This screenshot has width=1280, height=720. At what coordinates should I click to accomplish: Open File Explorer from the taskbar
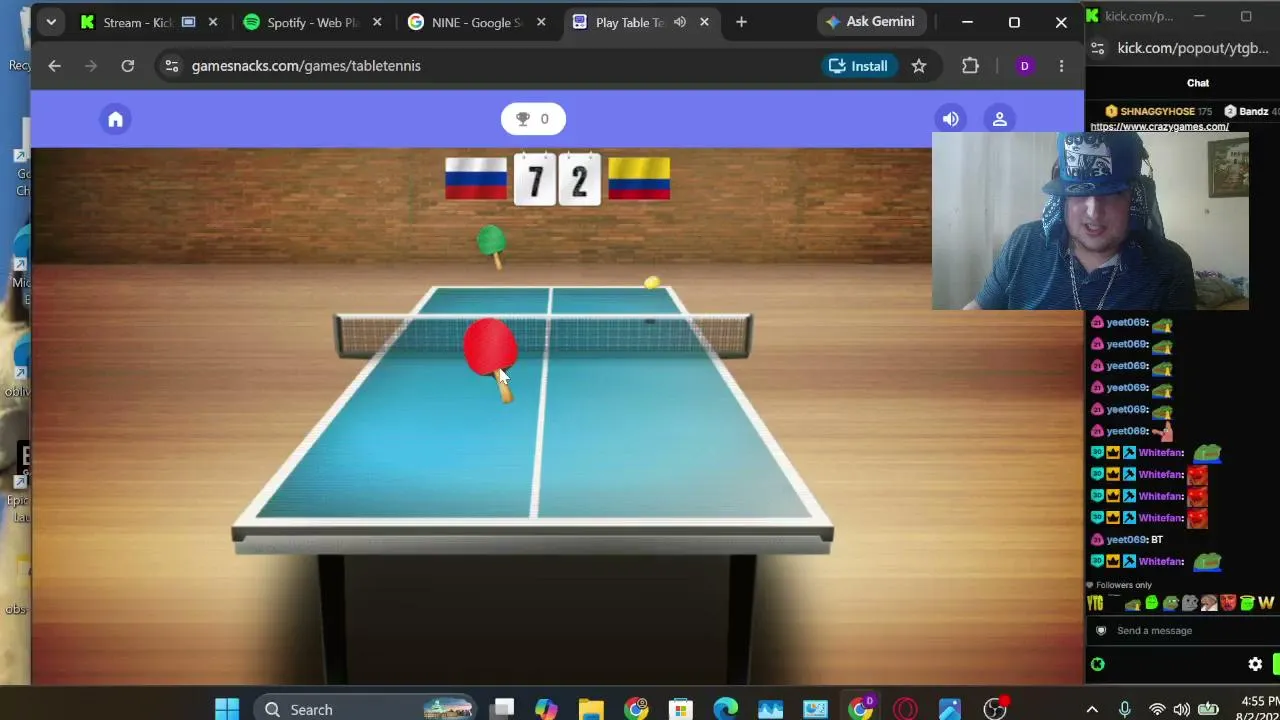tap(591, 709)
